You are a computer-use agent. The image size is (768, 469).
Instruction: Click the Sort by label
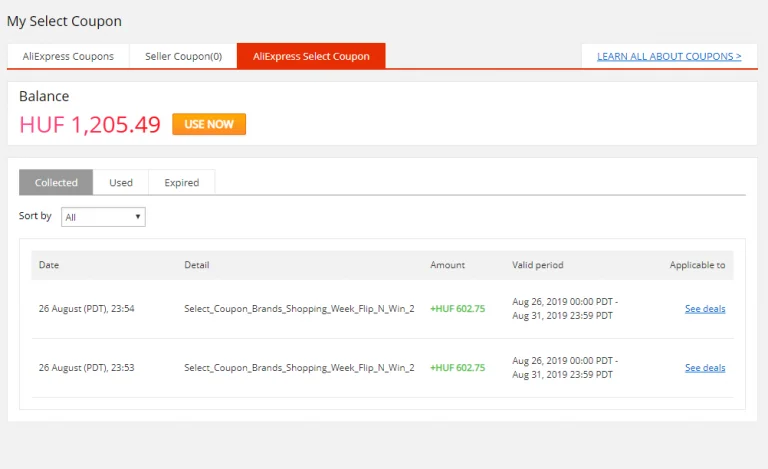[35, 216]
